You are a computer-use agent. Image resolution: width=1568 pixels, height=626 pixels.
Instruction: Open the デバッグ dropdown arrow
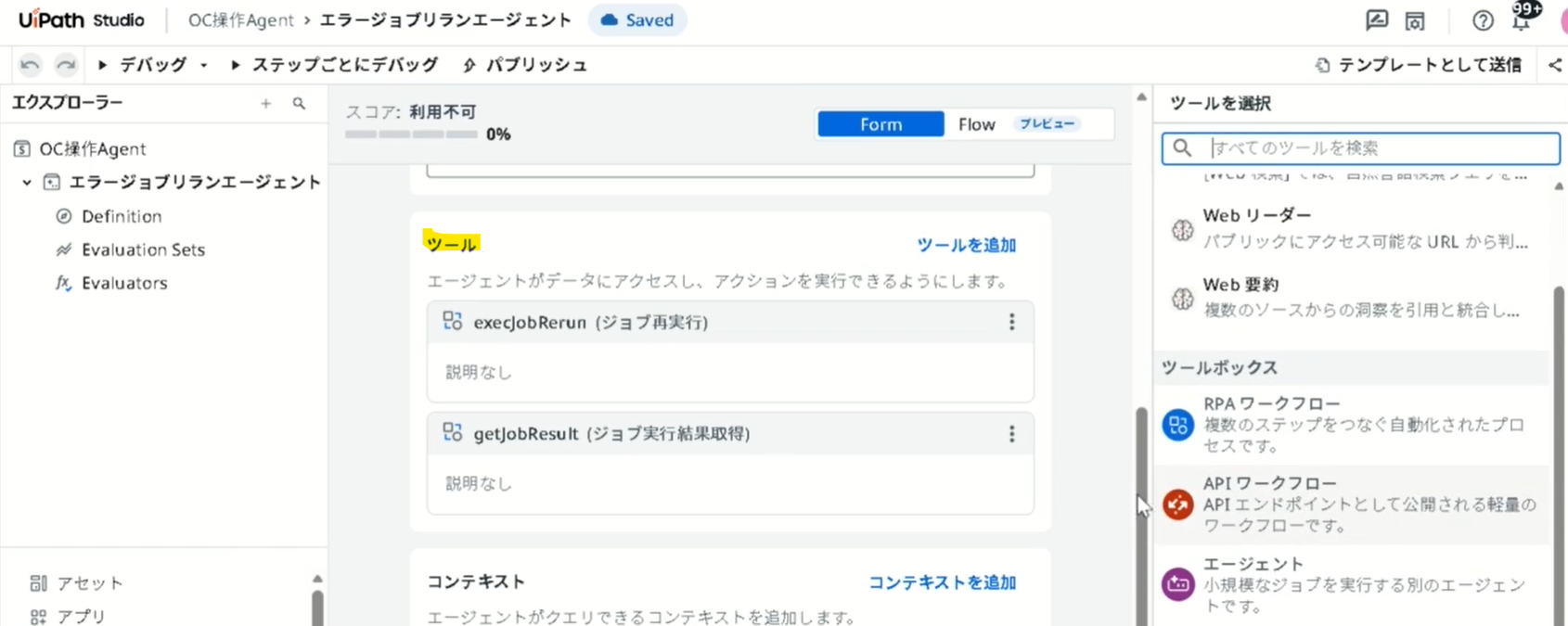tap(203, 65)
